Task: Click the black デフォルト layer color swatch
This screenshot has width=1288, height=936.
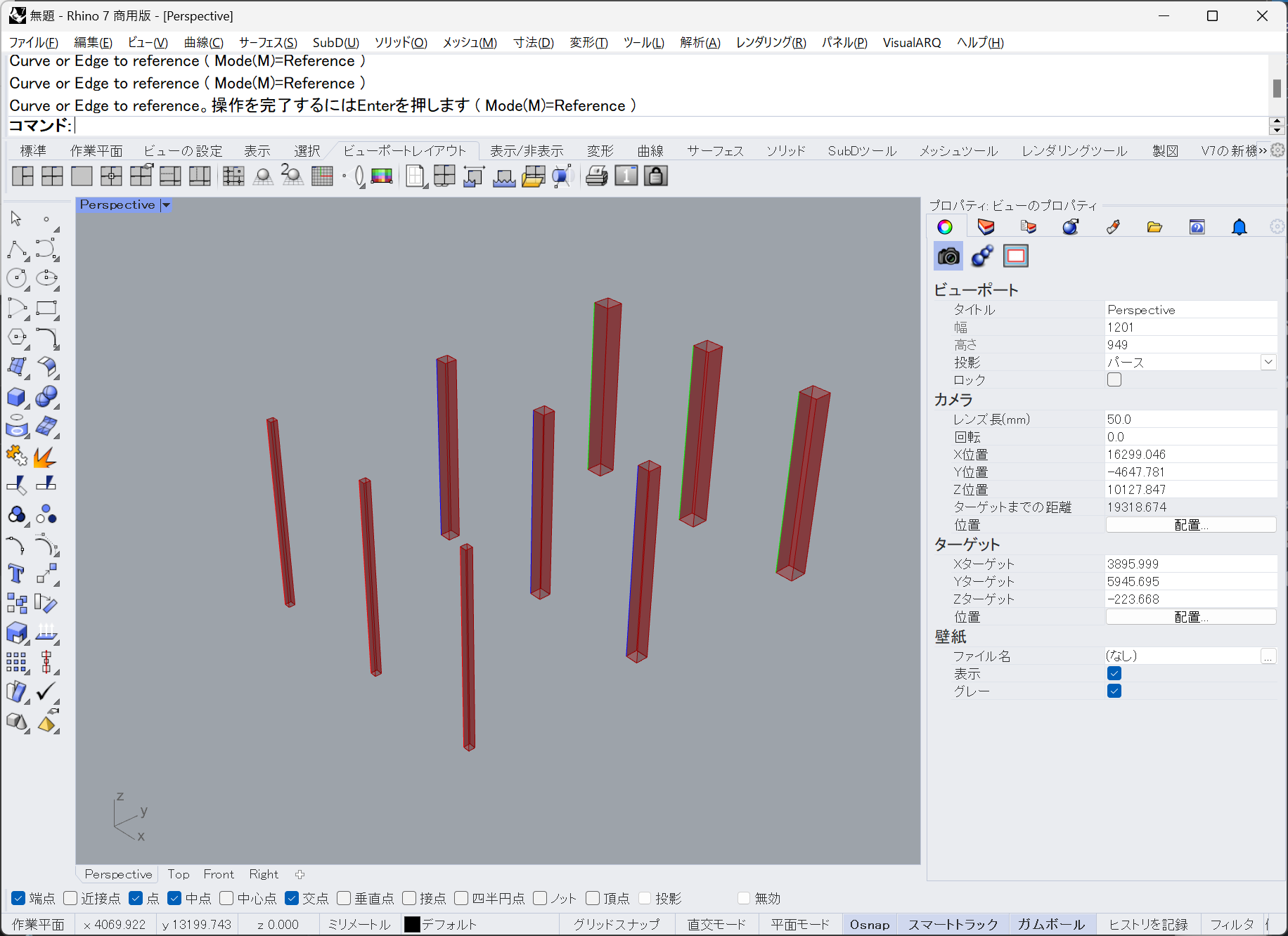Action: click(412, 924)
